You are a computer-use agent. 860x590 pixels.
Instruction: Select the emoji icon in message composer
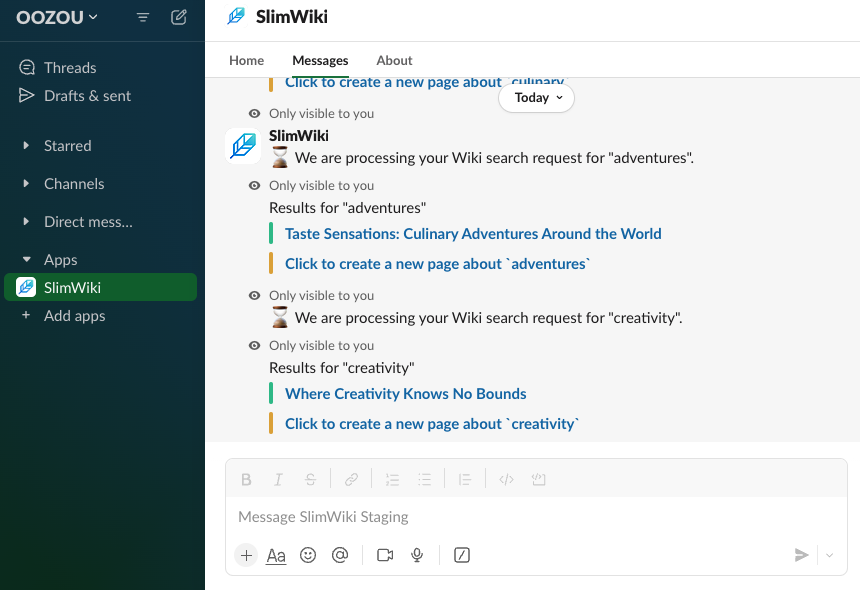308,555
